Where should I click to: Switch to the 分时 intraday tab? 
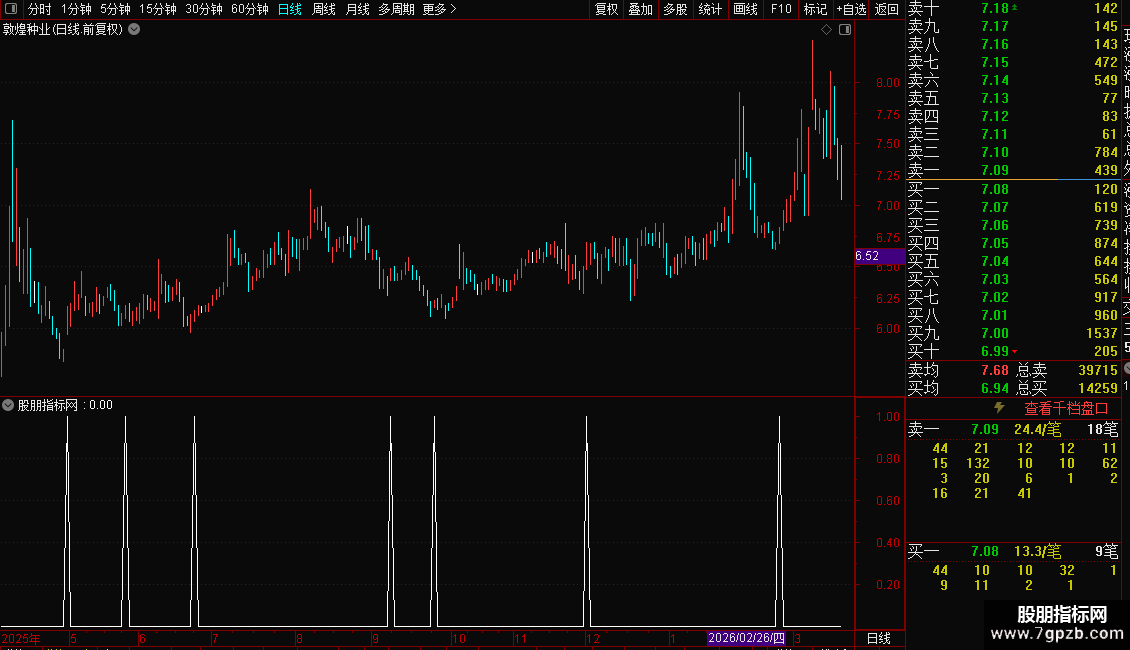[40, 9]
